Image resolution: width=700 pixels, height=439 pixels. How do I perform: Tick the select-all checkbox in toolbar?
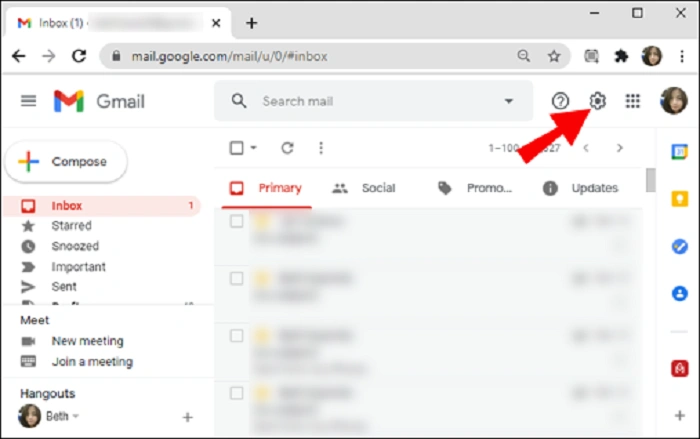[x=237, y=148]
